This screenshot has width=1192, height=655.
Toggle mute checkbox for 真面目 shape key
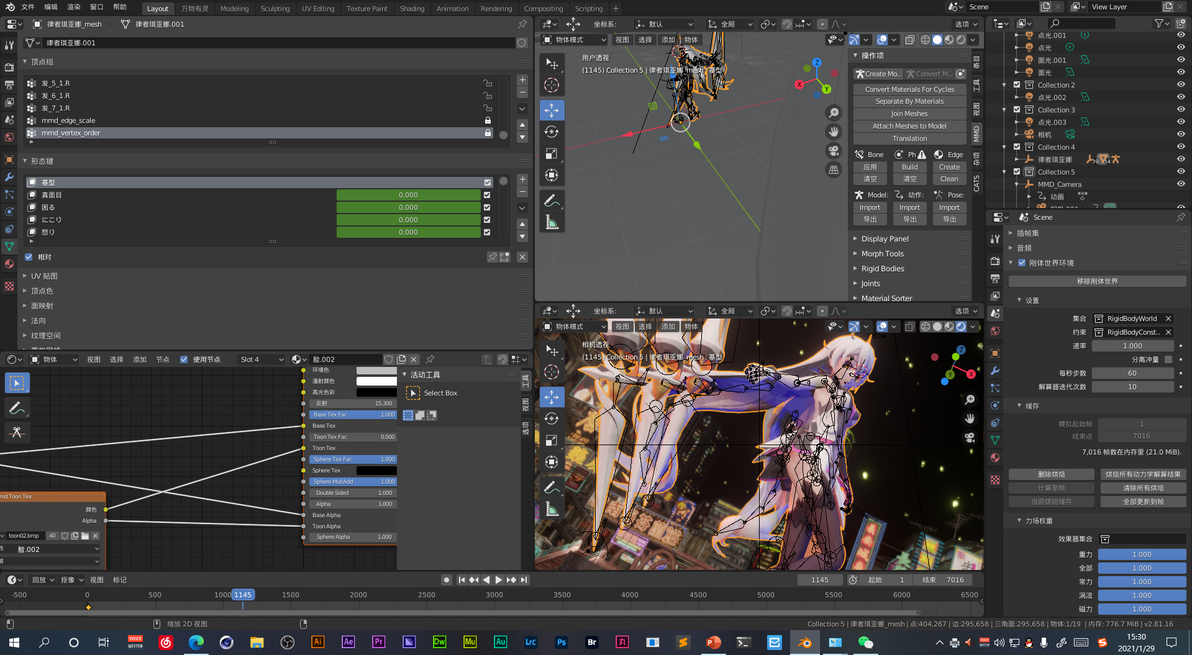(x=487, y=195)
